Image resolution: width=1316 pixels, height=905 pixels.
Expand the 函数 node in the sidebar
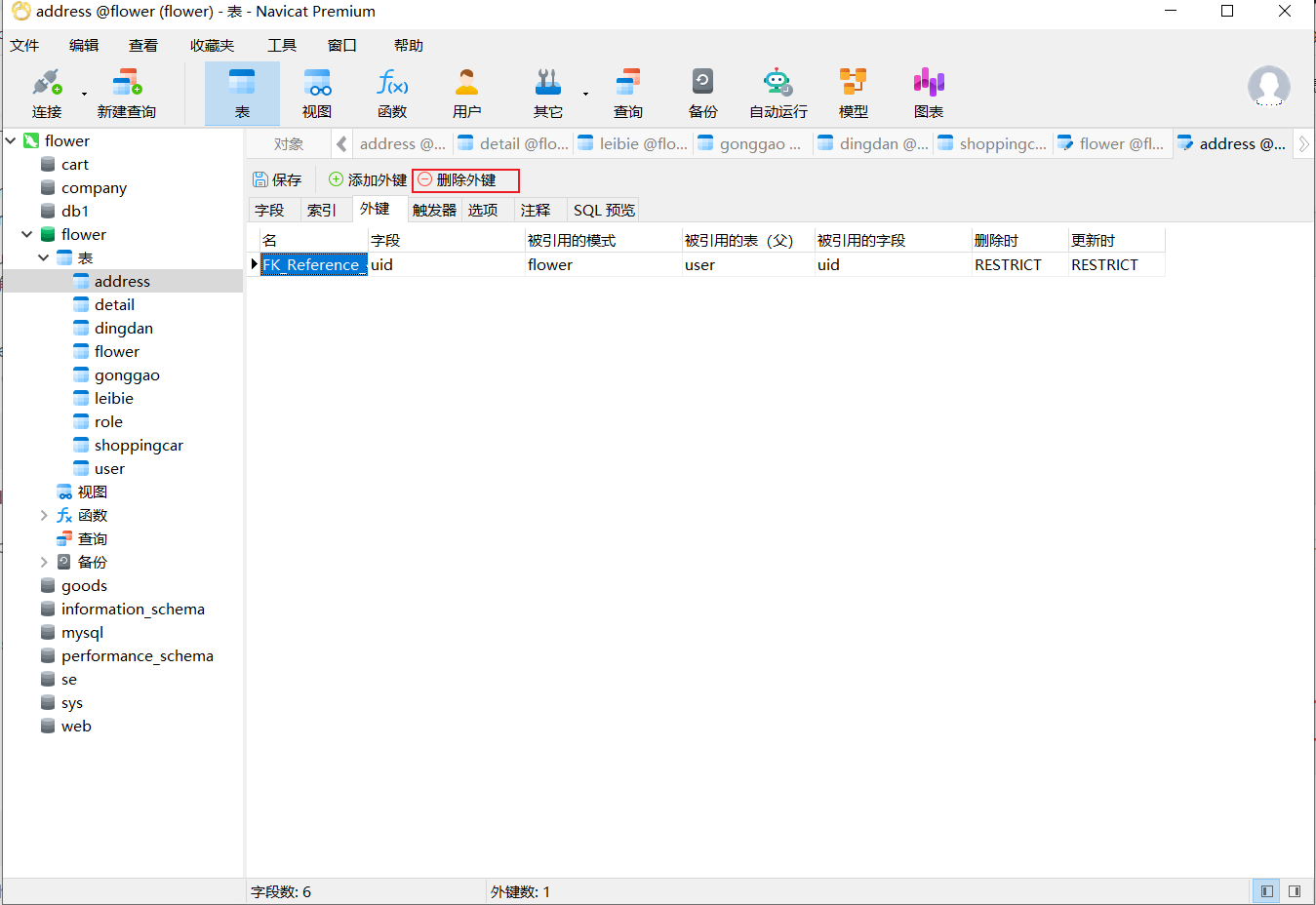coord(43,515)
